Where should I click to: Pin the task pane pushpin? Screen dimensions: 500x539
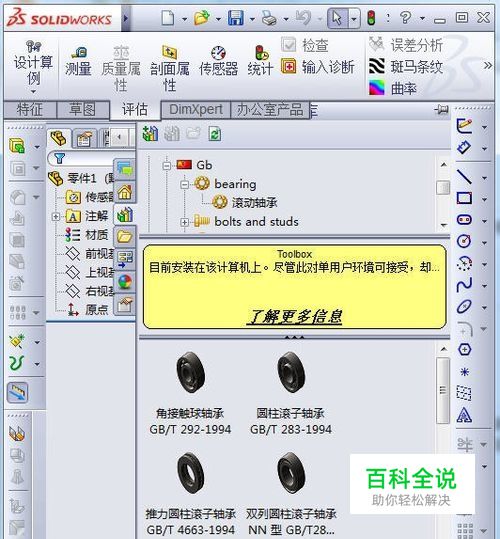[x=441, y=110]
